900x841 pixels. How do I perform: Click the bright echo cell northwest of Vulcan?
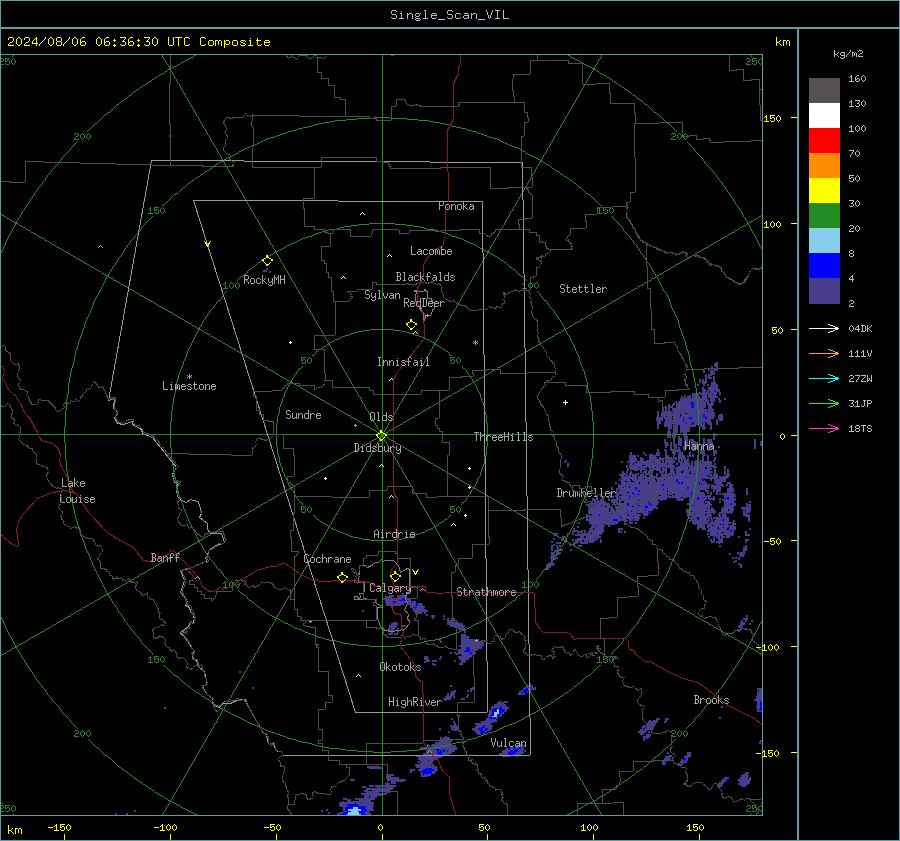[x=495, y=712]
